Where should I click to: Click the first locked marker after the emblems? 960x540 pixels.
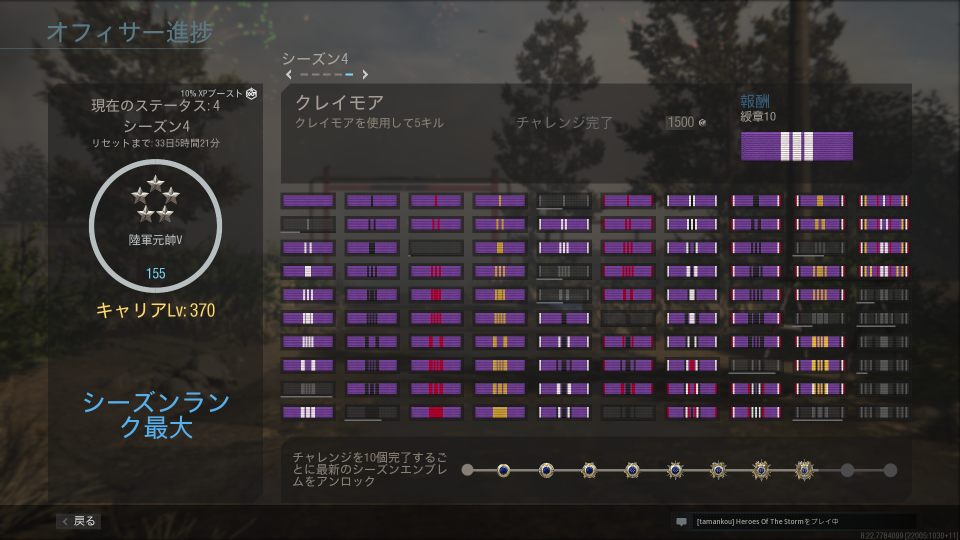[847, 470]
